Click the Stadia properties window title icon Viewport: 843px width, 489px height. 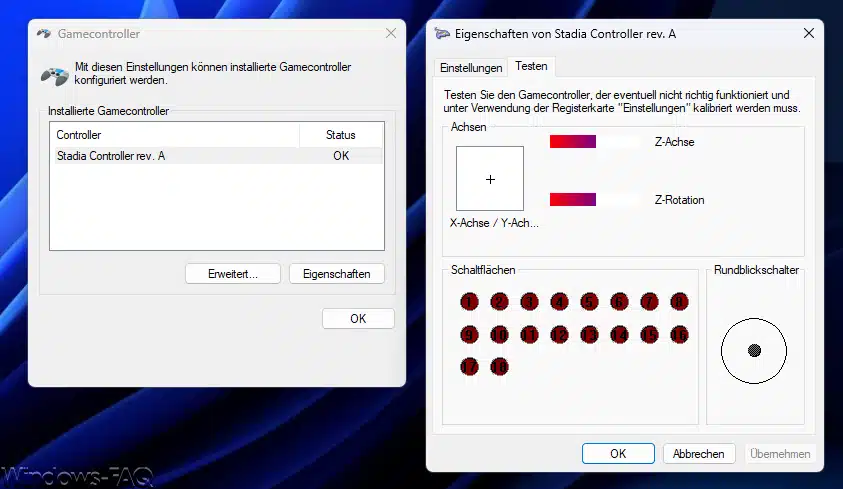pos(442,34)
